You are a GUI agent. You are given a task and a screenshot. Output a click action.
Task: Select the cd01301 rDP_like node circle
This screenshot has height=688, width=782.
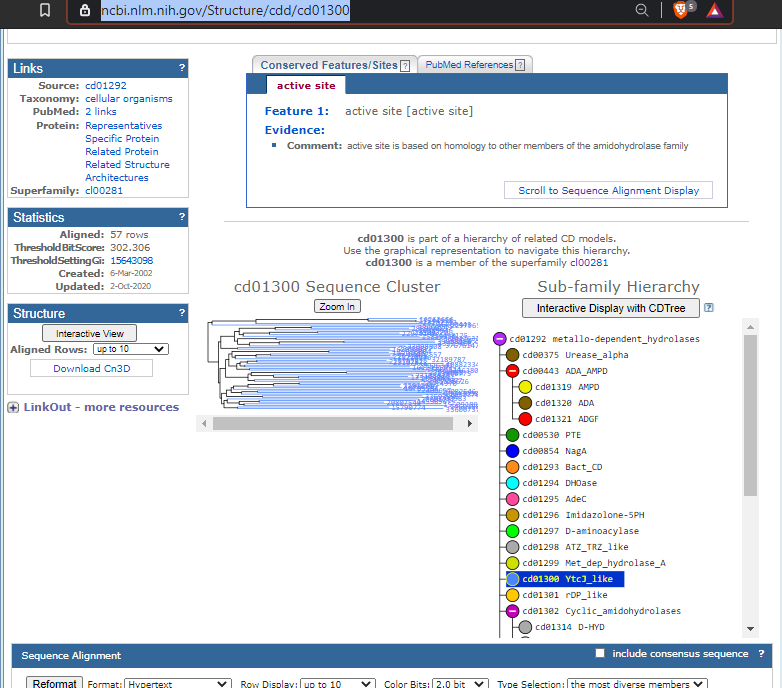[512, 595]
